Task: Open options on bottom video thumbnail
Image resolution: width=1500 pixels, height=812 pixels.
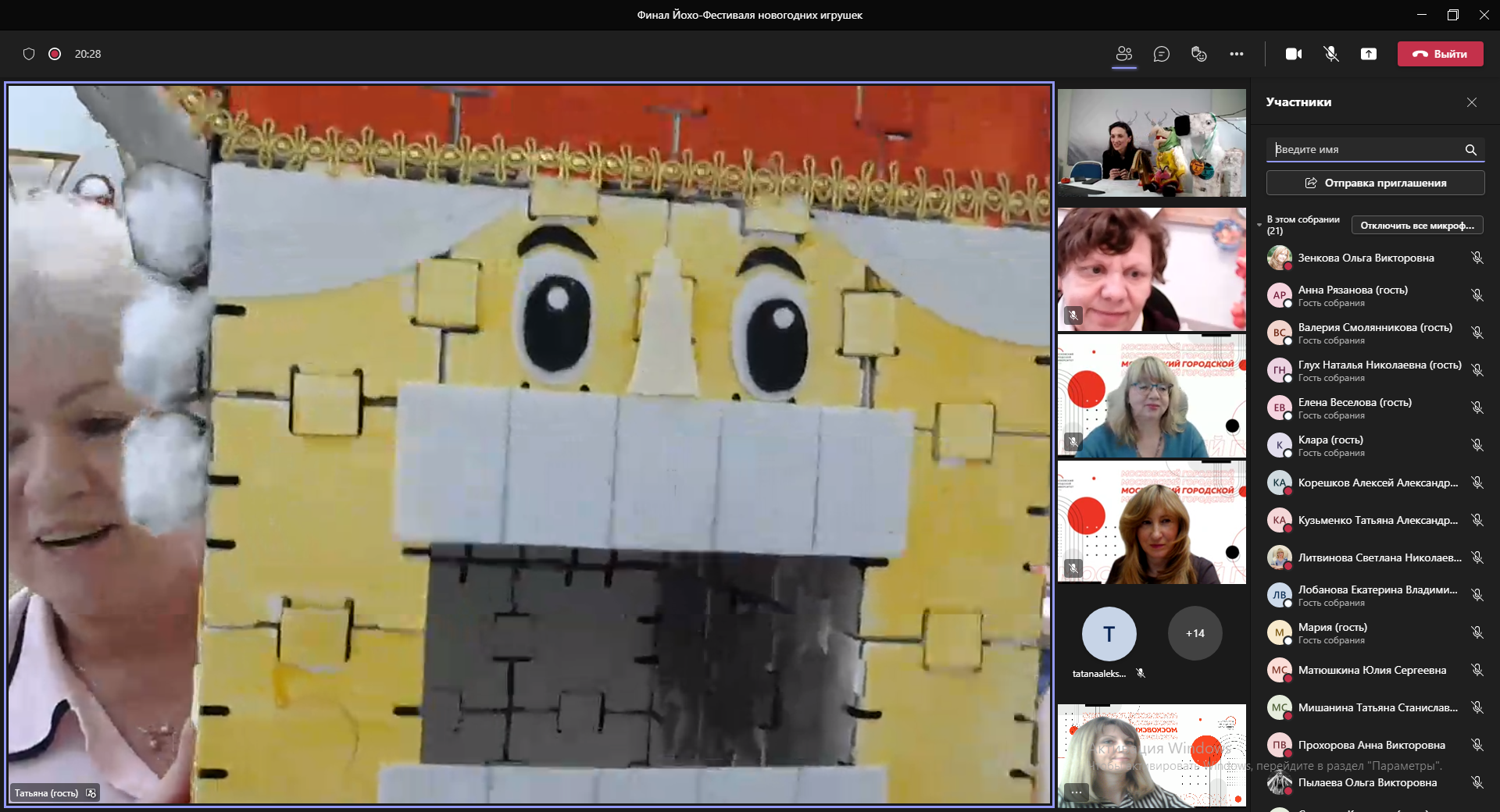Action: [1076, 792]
